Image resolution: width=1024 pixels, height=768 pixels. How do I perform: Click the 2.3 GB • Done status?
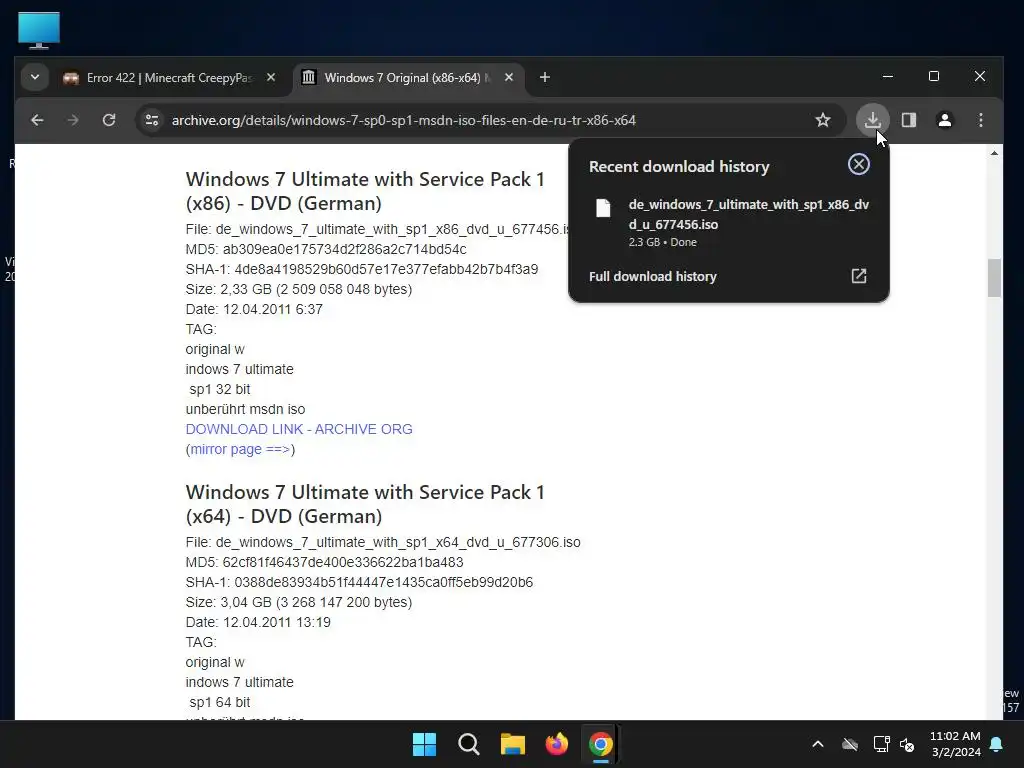point(662,242)
